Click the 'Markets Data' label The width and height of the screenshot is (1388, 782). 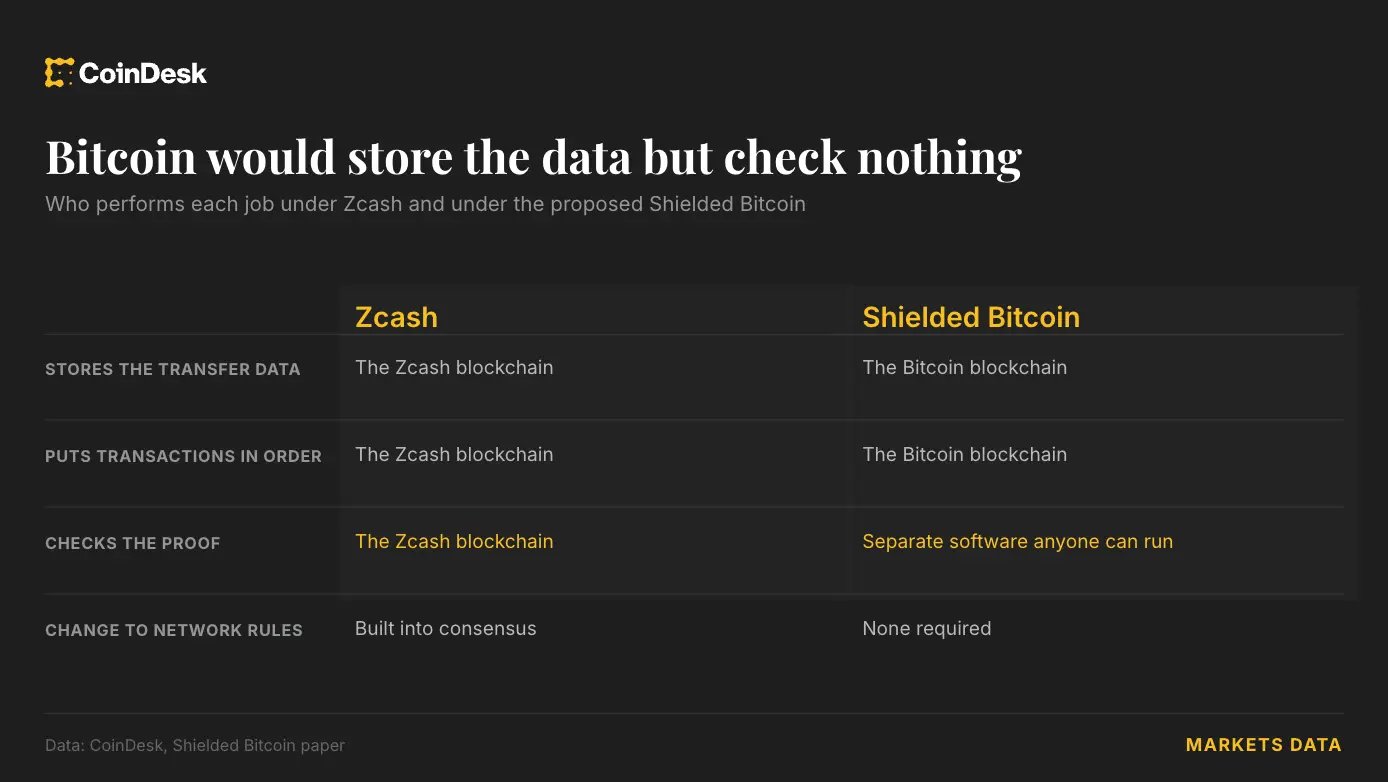pos(1264,745)
